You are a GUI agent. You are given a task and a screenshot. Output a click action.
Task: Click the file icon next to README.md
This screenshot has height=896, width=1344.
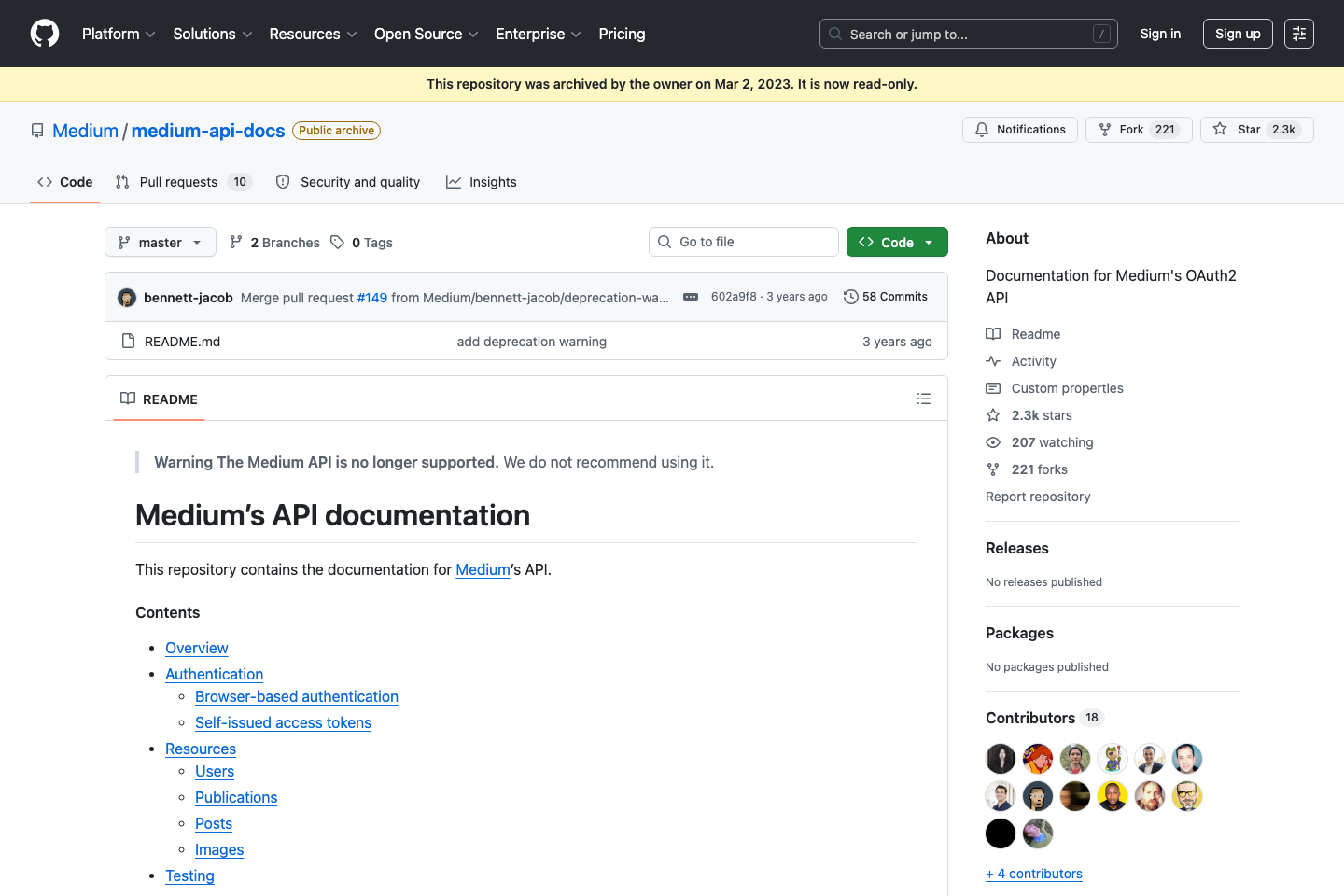tap(128, 341)
